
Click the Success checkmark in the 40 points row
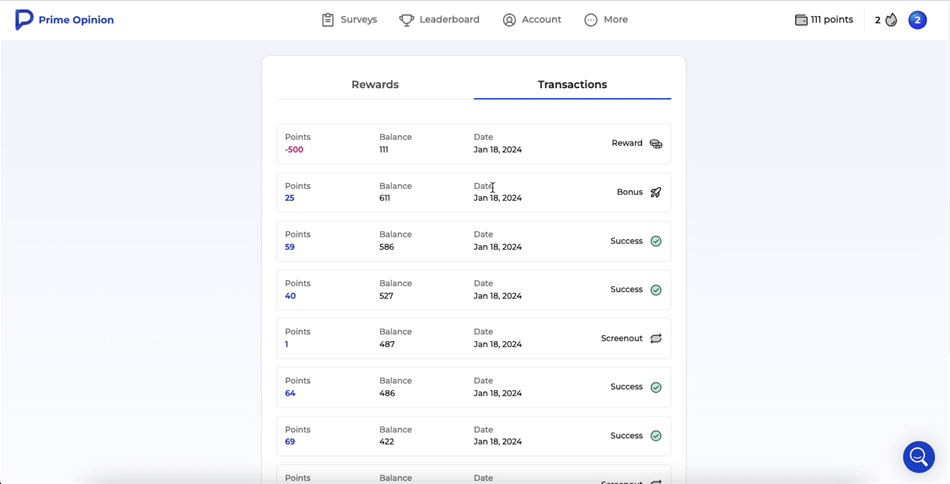click(656, 290)
